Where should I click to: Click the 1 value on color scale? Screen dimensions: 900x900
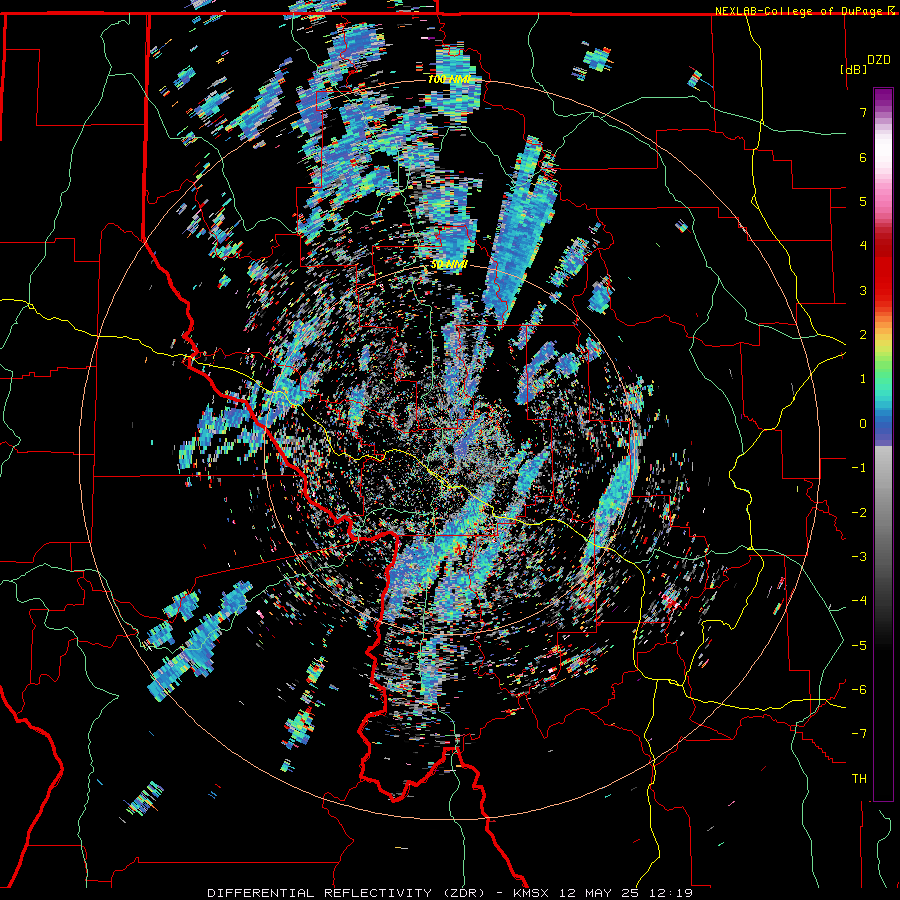(863, 379)
